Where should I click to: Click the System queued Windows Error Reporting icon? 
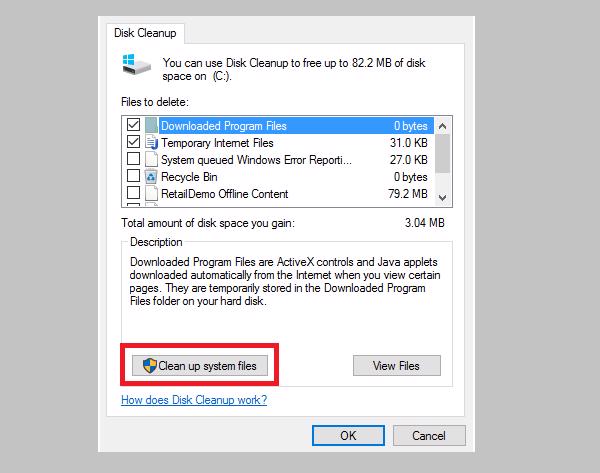point(152,160)
